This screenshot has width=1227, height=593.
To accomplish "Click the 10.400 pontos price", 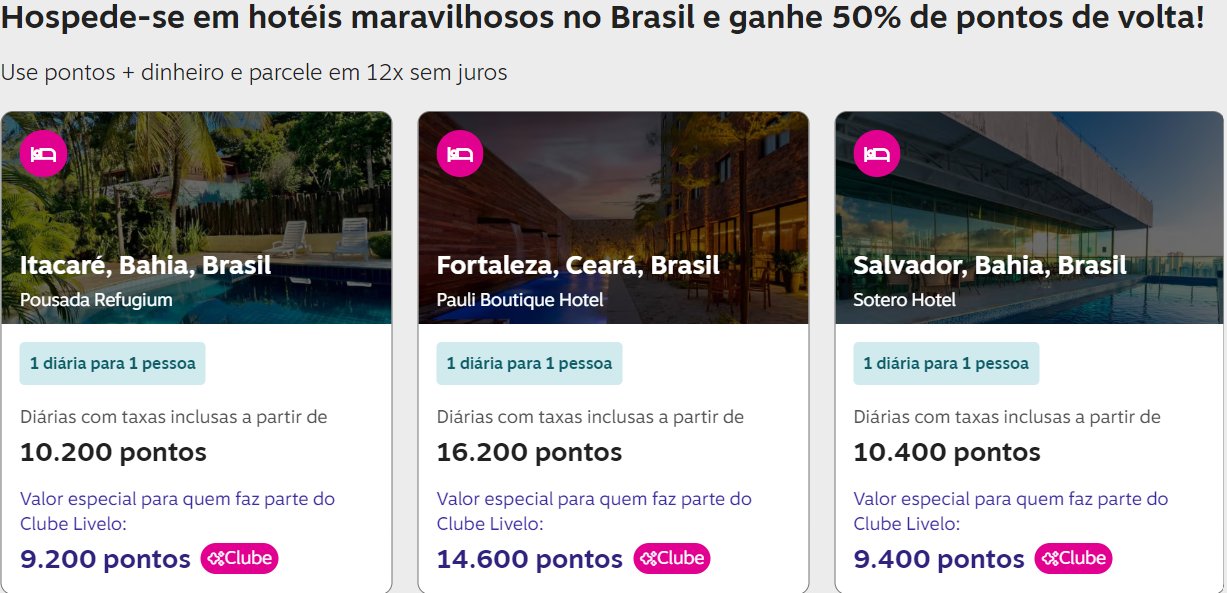I will (947, 452).
